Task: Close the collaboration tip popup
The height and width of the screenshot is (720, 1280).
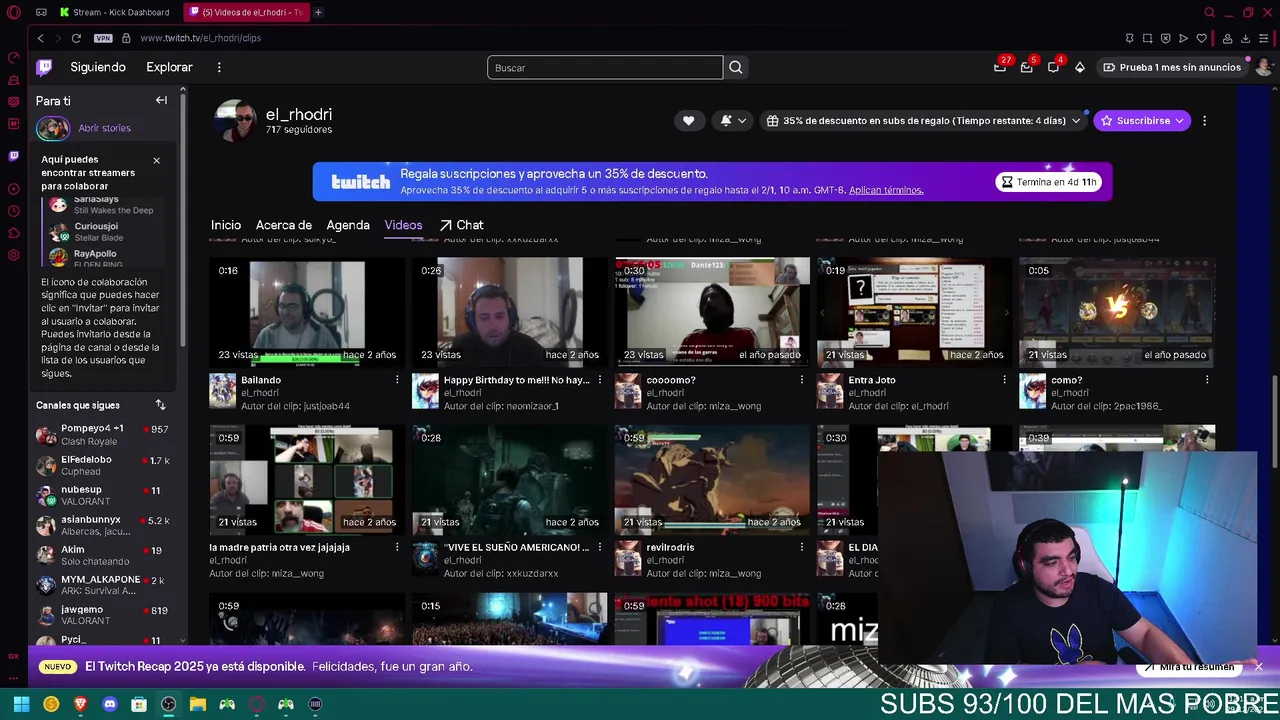Action: tap(156, 160)
